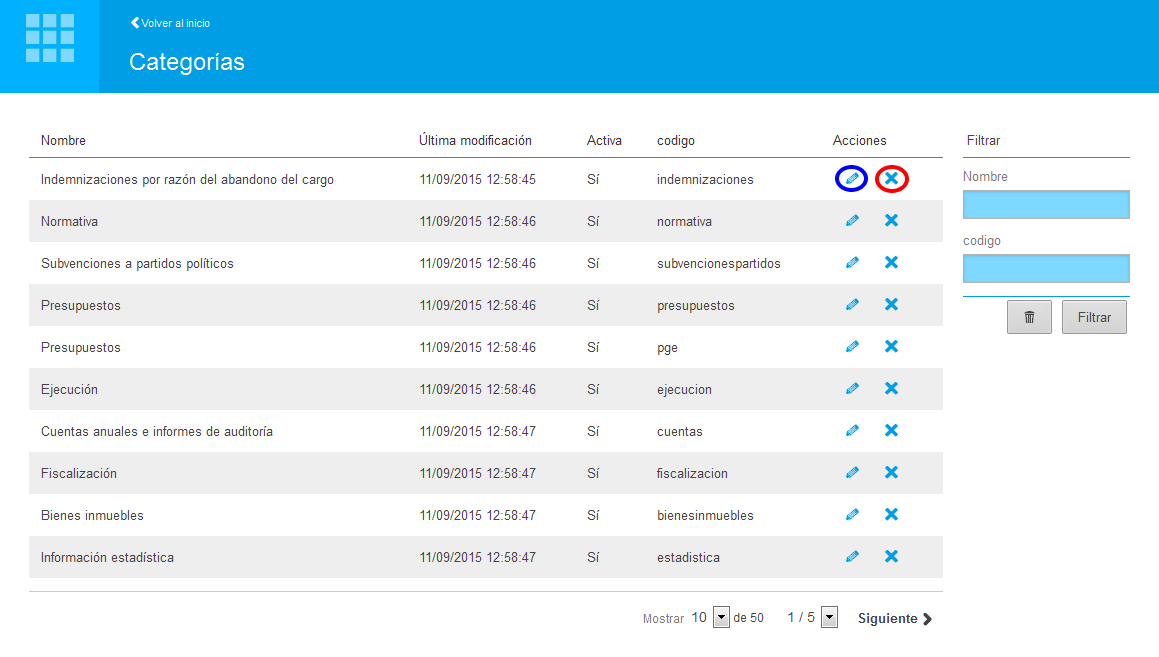Image resolution: width=1159 pixels, height=657 pixels.
Task: Edit the Cuentas anuales e informes row
Action: 852,431
